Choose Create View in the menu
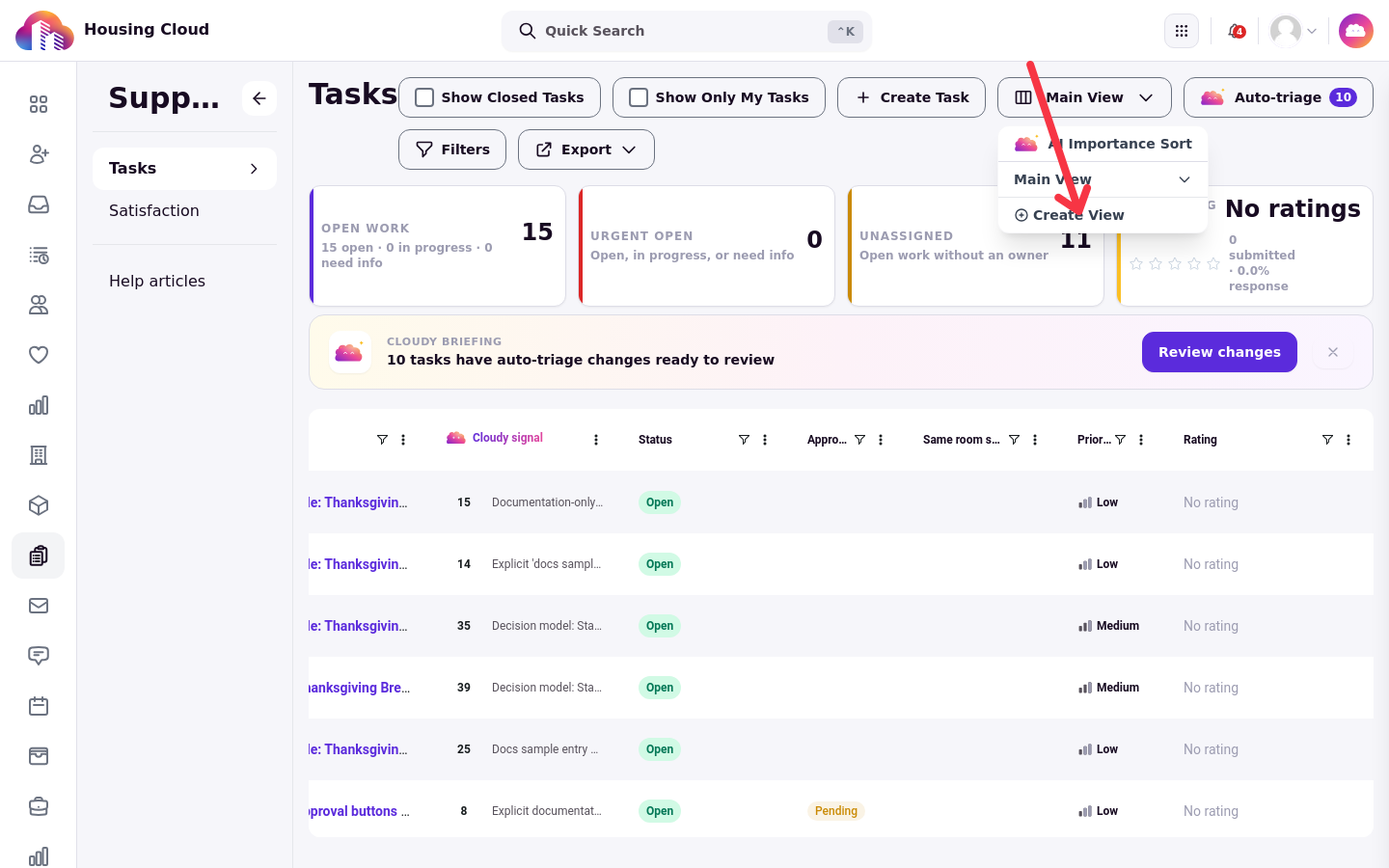The height and width of the screenshot is (868, 1389). [x=1103, y=215]
